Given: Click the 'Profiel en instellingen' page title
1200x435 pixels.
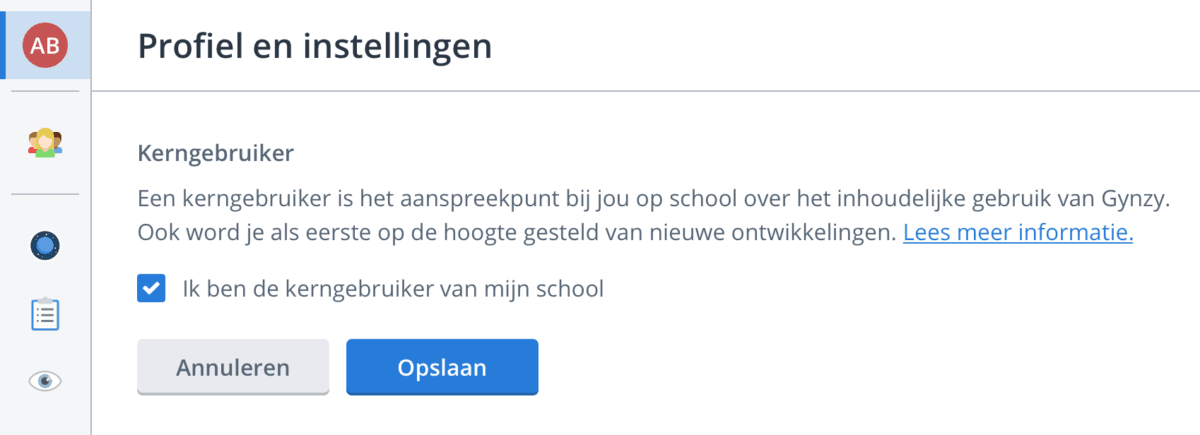Looking at the screenshot, I should [314, 46].
